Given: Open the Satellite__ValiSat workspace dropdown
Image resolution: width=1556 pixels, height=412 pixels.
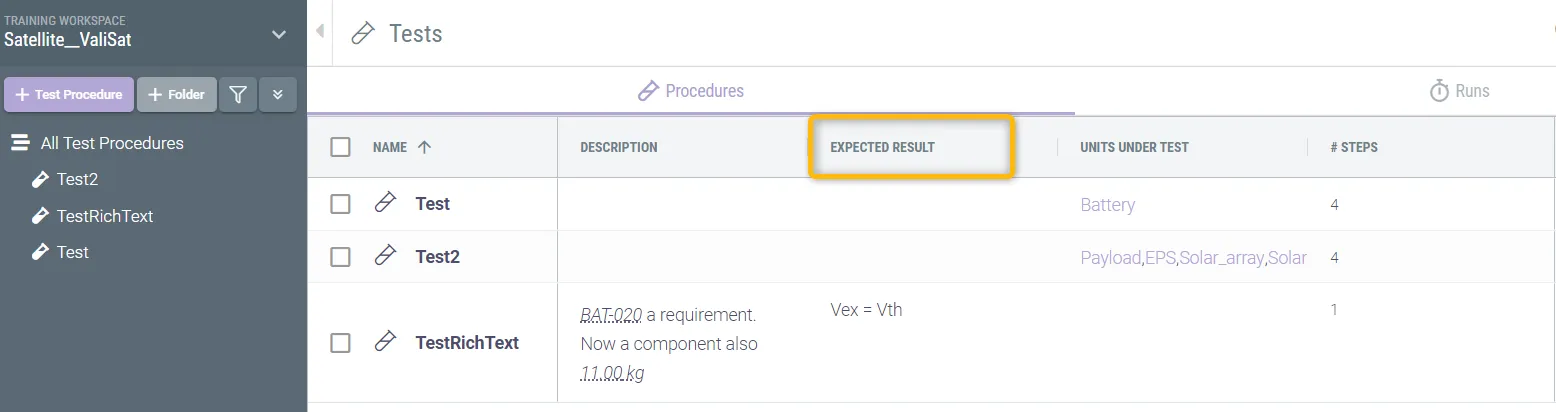Looking at the screenshot, I should 278,35.
